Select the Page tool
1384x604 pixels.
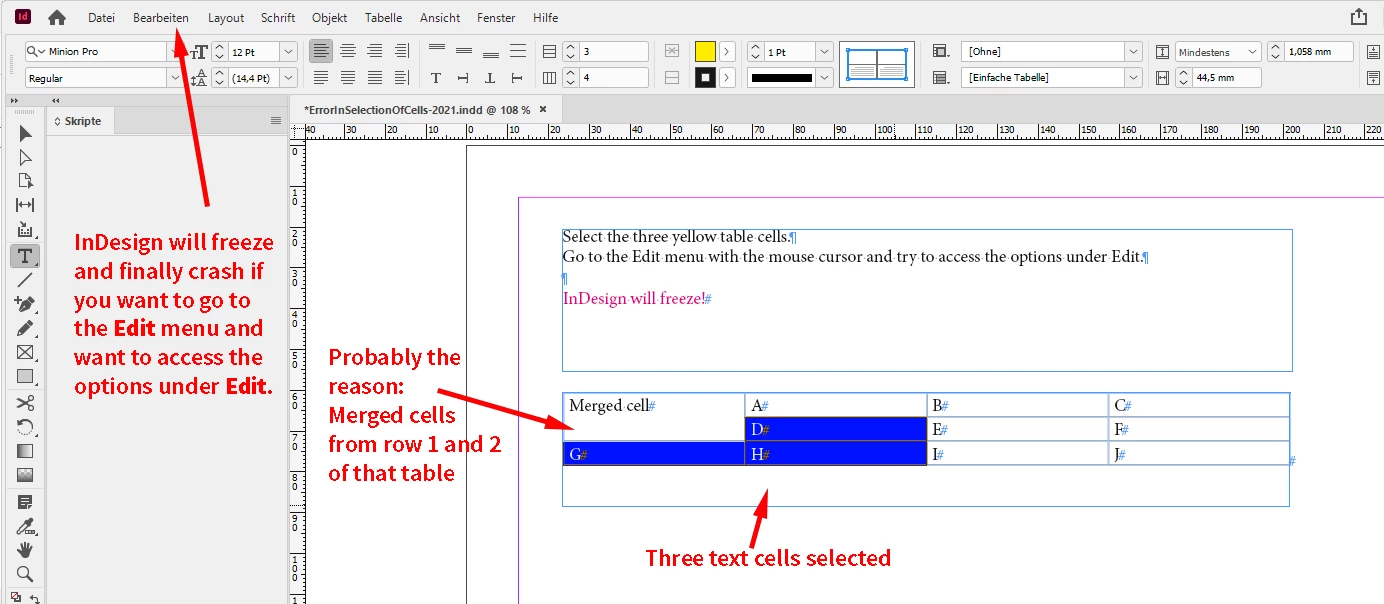[x=25, y=181]
